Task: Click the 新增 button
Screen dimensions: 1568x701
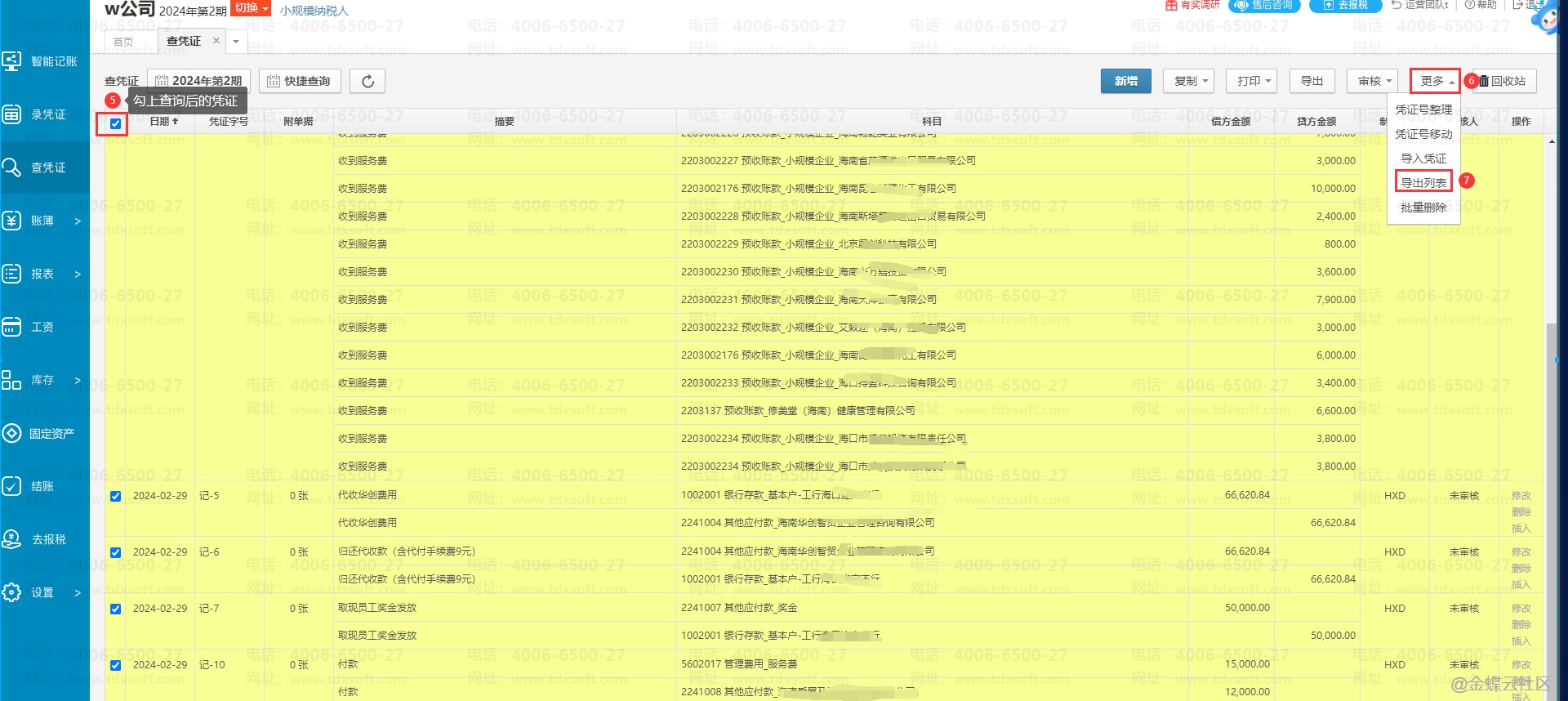Action: tap(1125, 81)
